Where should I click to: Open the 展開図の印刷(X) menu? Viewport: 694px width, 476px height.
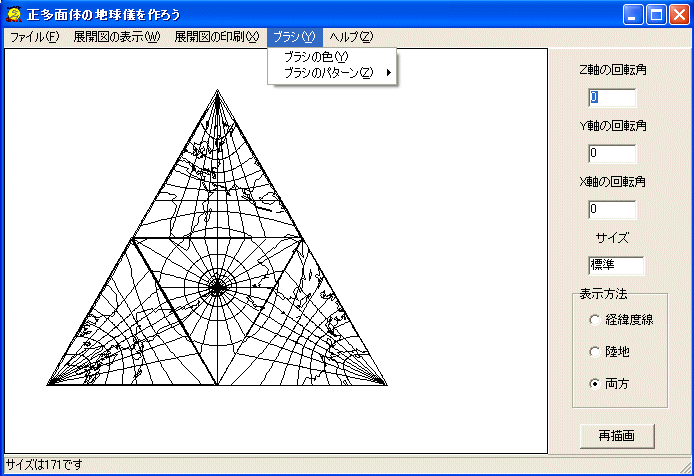[x=216, y=37]
